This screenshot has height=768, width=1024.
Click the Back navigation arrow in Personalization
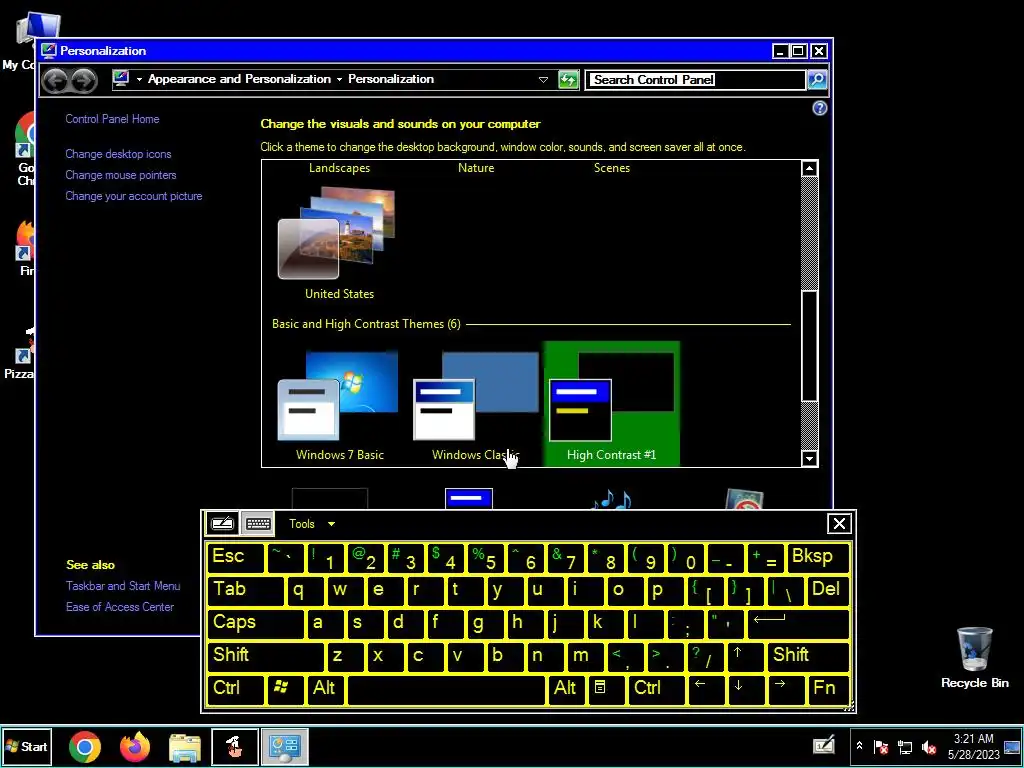coord(56,80)
